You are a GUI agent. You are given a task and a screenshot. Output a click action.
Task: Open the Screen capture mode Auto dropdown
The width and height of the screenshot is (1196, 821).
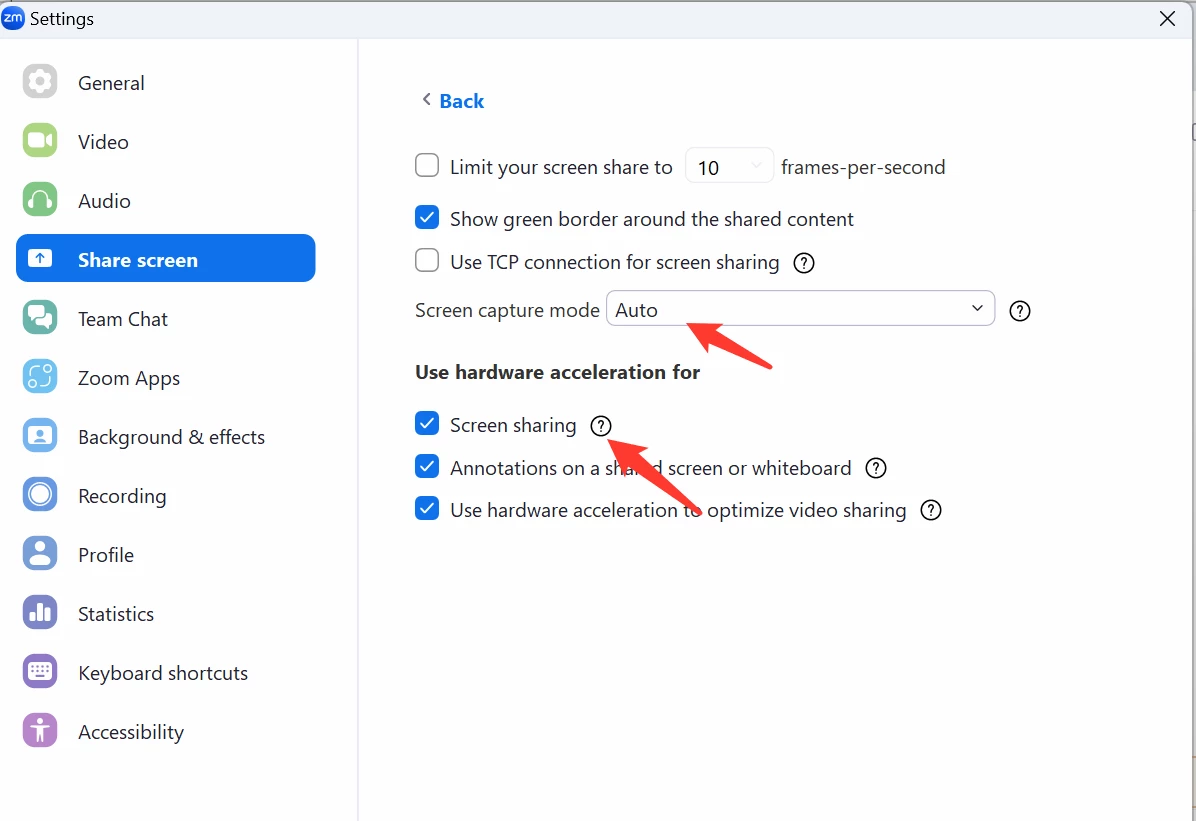(x=800, y=308)
